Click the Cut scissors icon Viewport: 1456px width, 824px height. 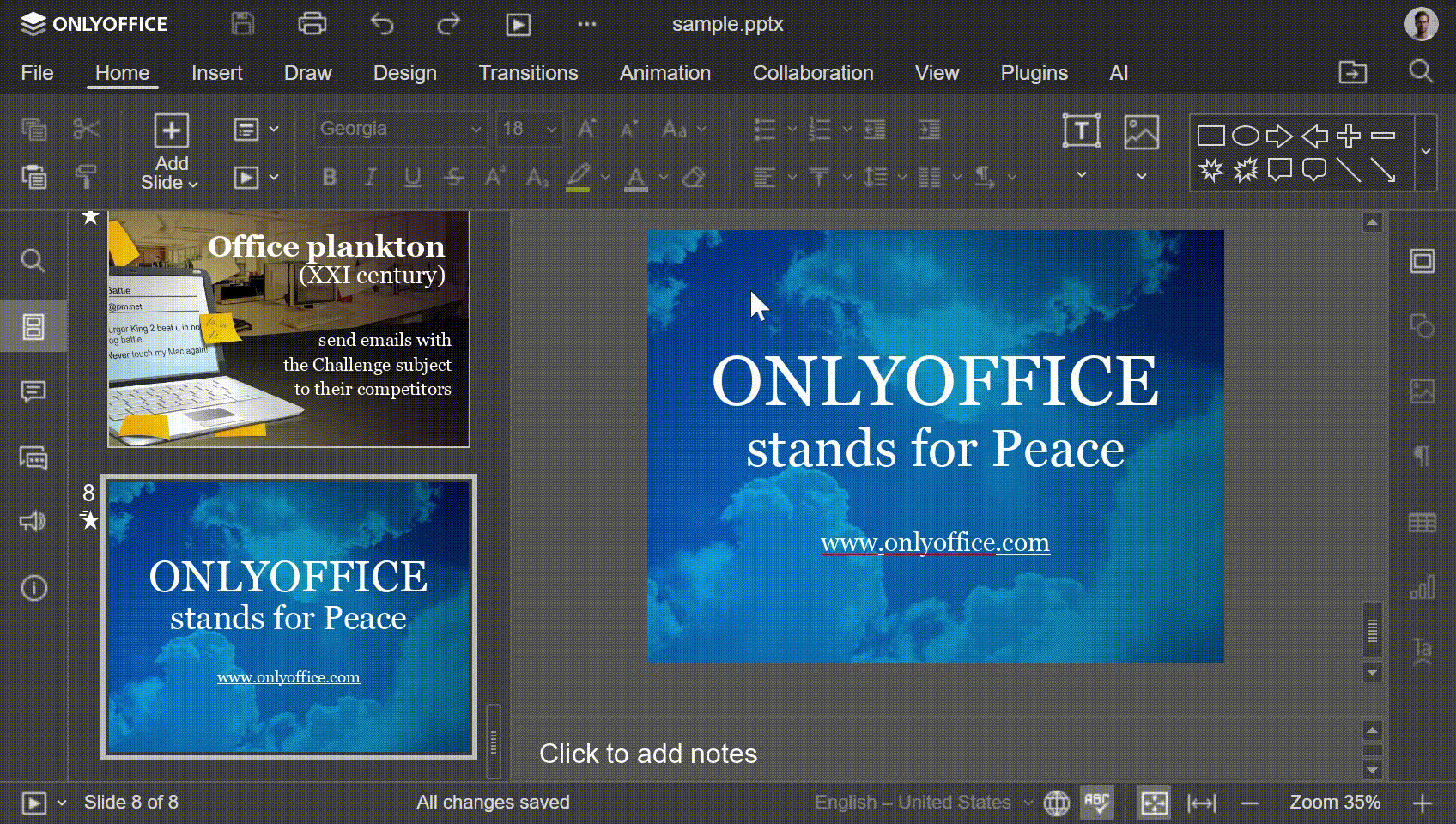coord(86,130)
